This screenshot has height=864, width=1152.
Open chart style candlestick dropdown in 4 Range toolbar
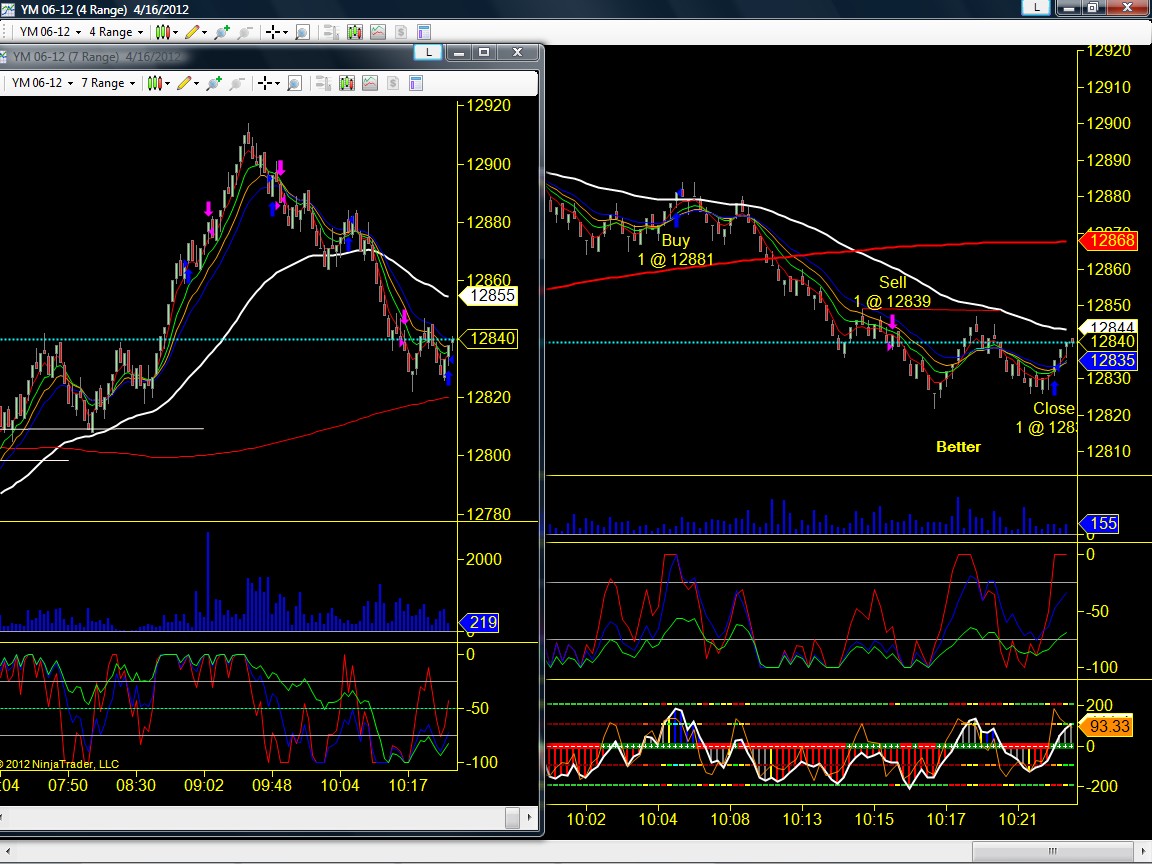167,32
